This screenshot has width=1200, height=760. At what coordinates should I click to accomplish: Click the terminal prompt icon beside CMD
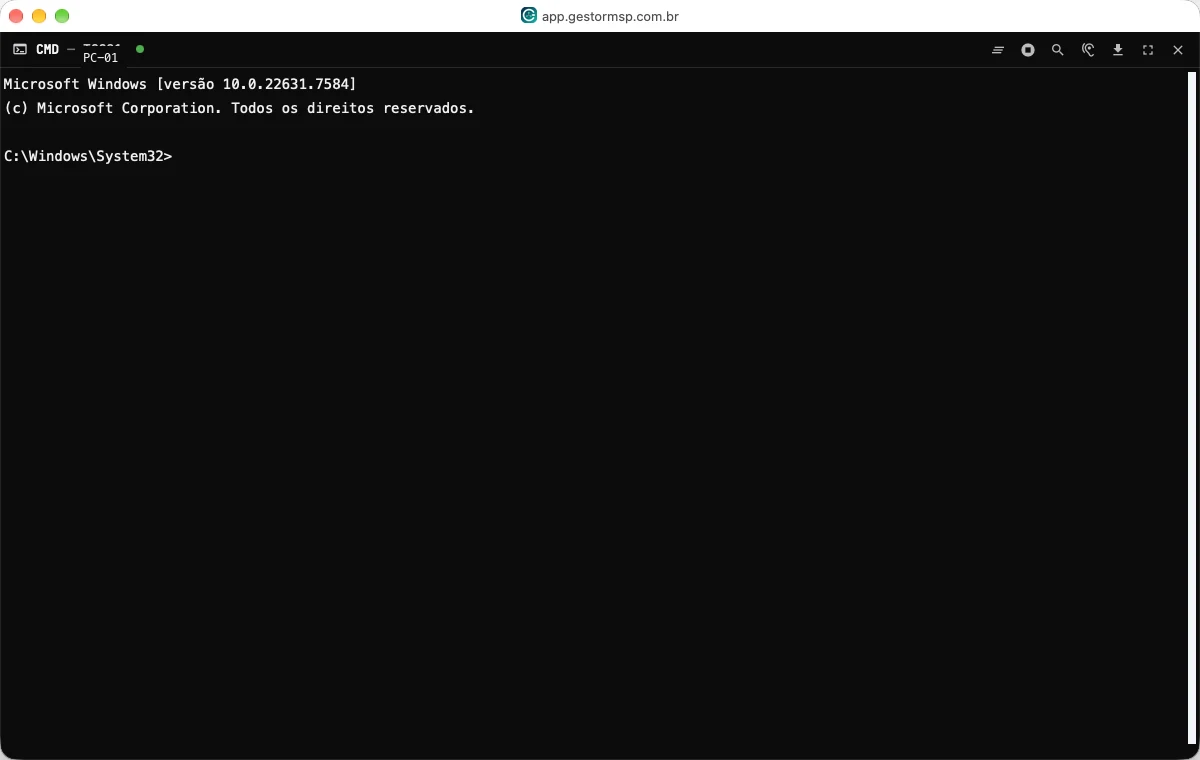pos(20,49)
